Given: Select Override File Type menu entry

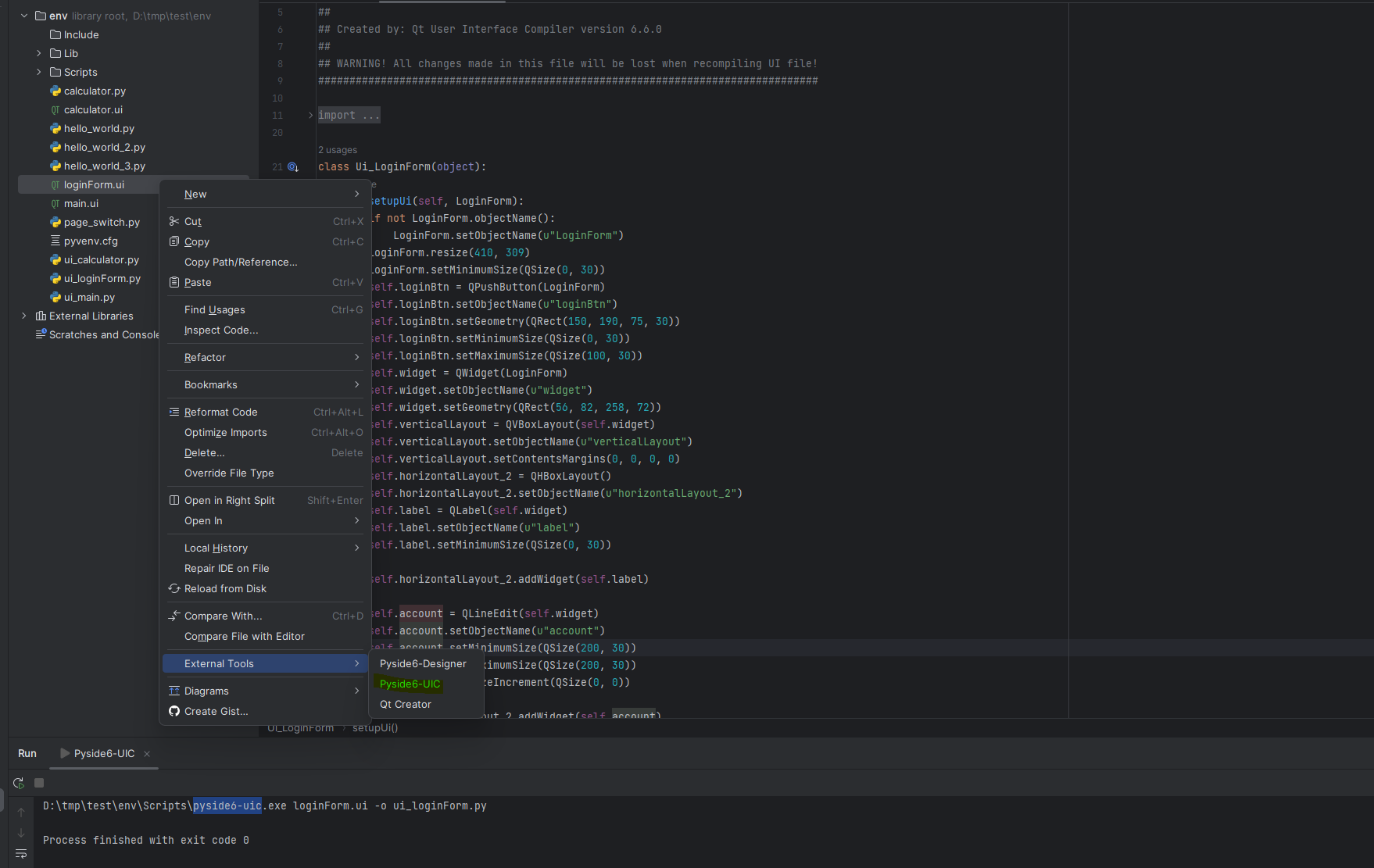Looking at the screenshot, I should point(266,473).
